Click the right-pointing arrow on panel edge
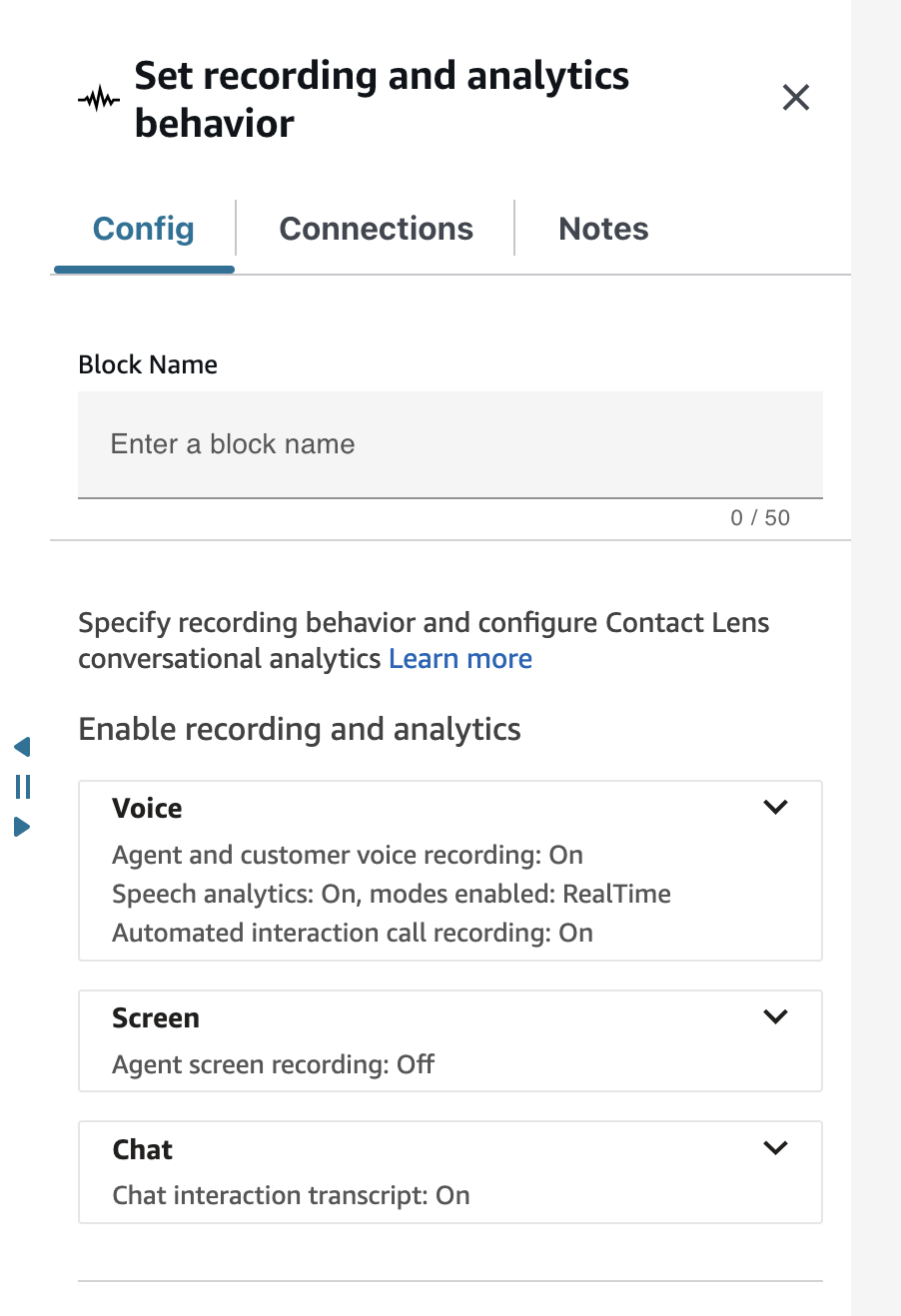901x1316 pixels. (x=22, y=827)
